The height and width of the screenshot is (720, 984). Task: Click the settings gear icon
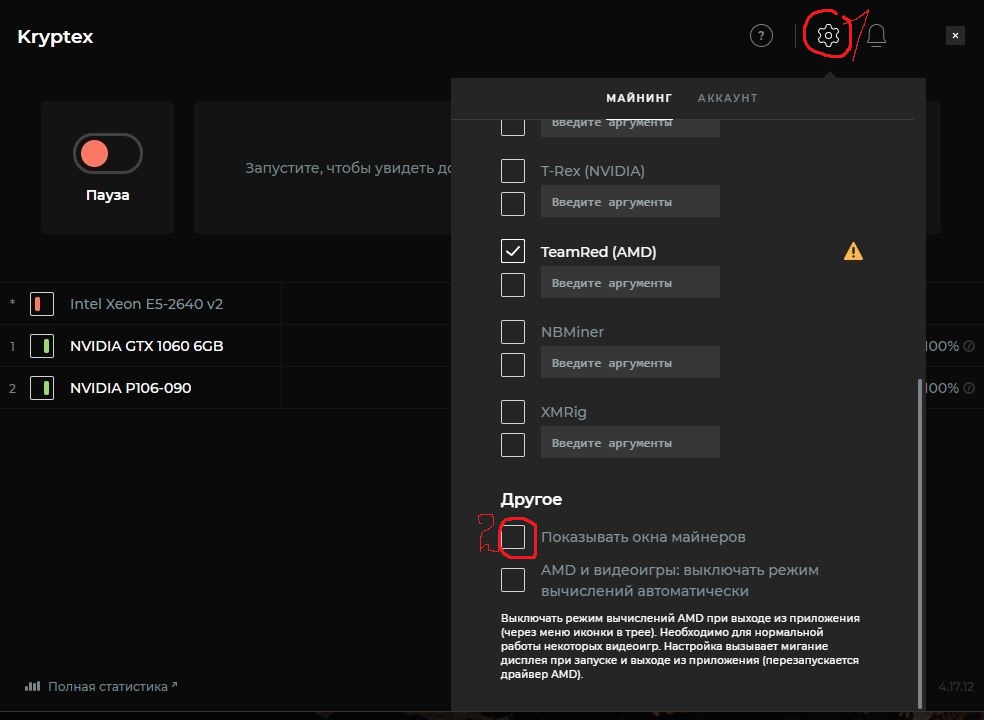click(828, 36)
